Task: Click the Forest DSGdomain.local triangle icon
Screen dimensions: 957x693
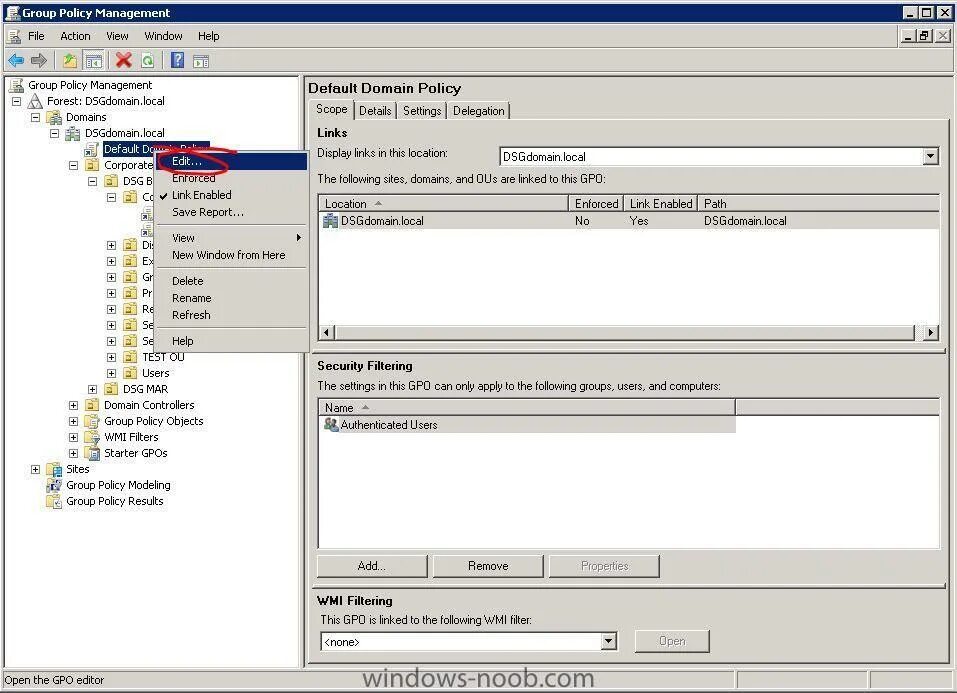Action: pos(35,101)
